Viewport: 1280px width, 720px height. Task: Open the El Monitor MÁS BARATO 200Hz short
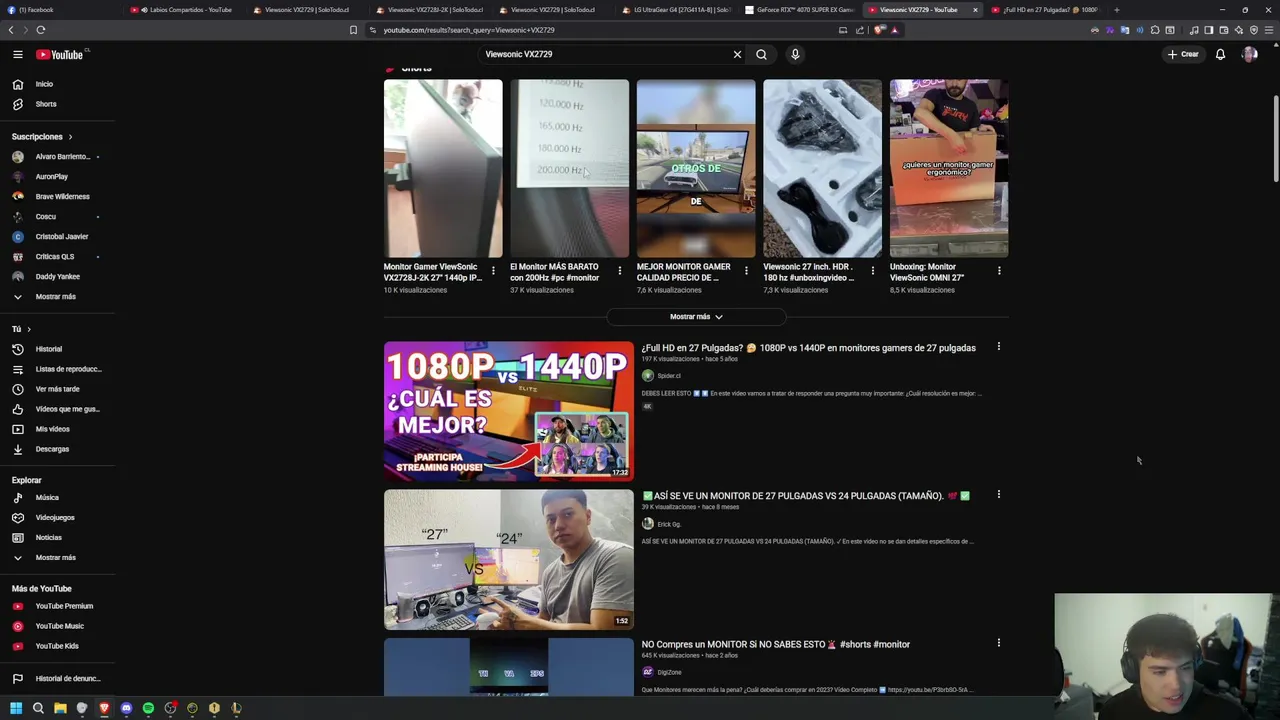click(569, 168)
